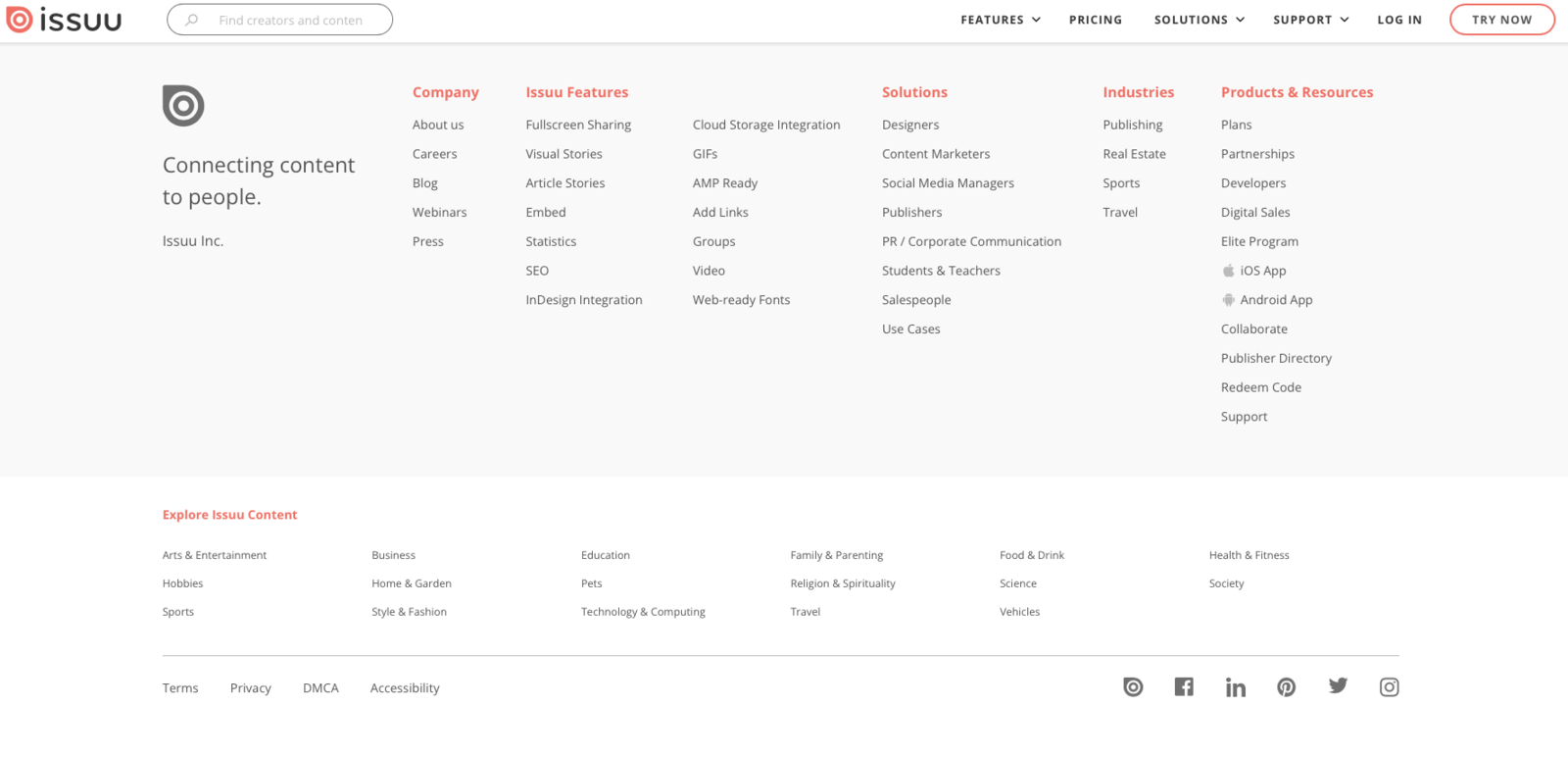The width and height of the screenshot is (1568, 757).
Task: Open the Embed feature link
Action: (546, 213)
